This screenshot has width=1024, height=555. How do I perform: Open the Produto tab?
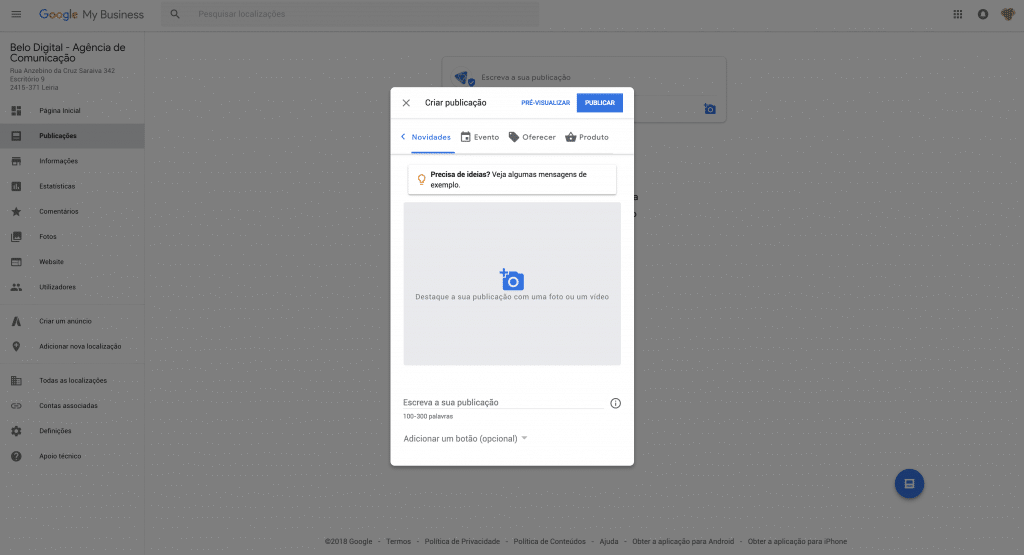tap(587, 137)
